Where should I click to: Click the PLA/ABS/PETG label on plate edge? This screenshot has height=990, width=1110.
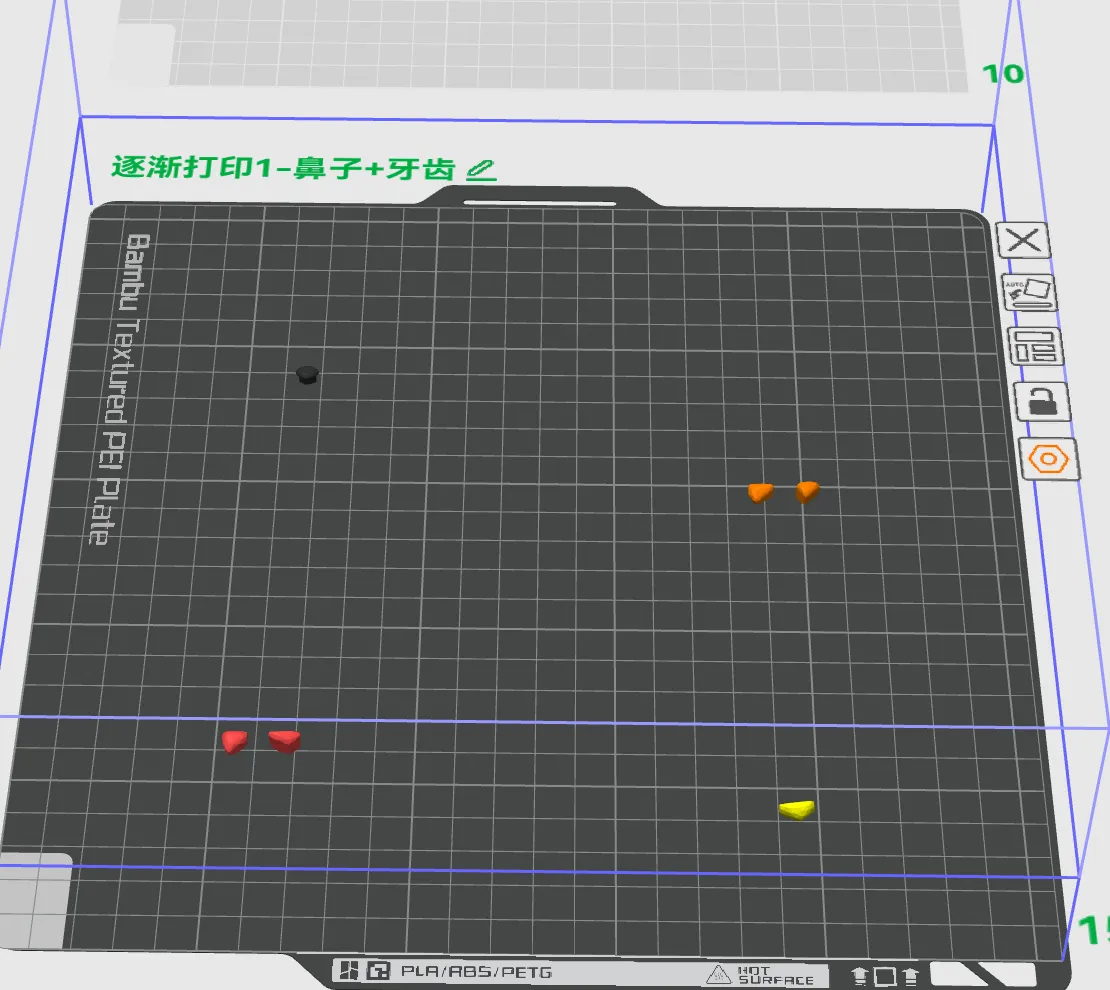click(475, 971)
